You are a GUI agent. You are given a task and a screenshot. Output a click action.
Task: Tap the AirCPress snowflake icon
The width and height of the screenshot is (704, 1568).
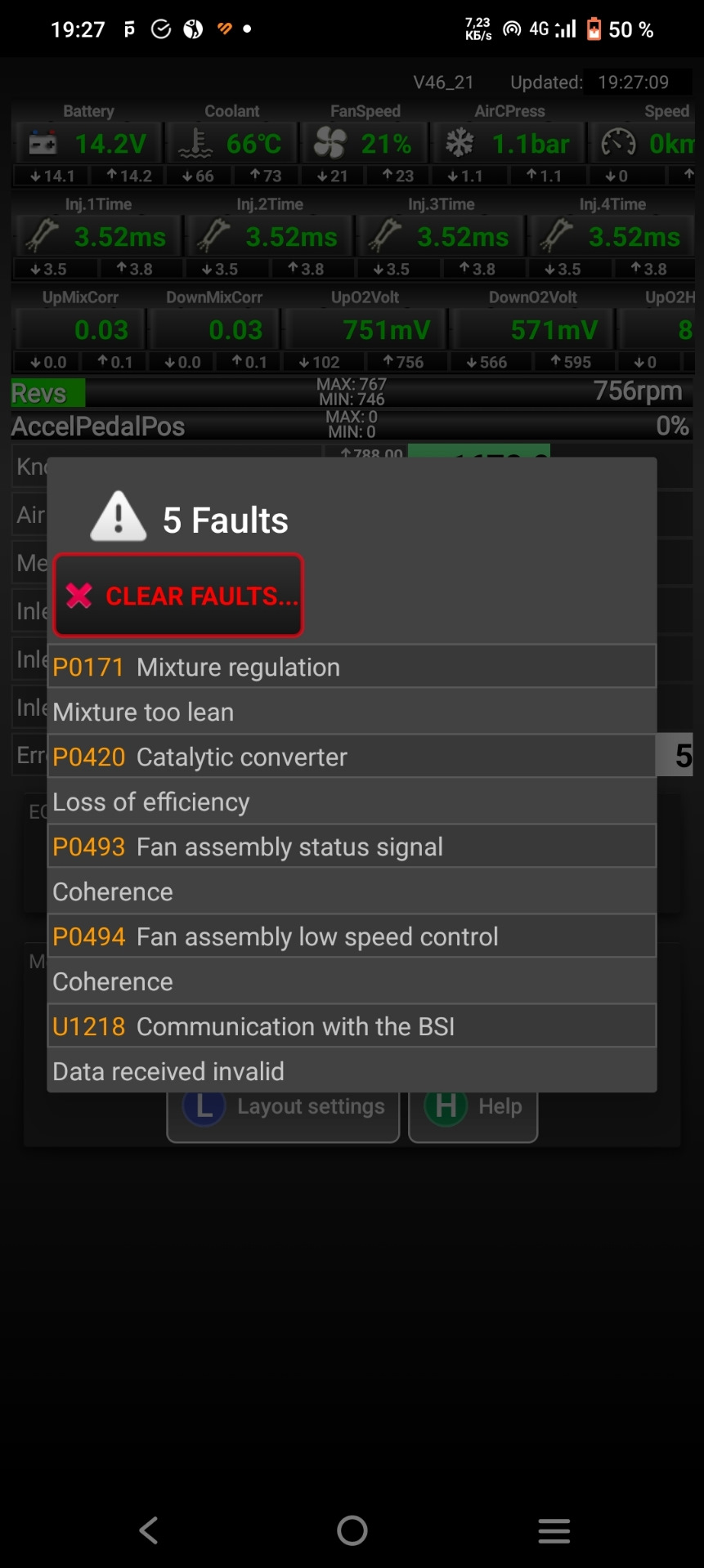tap(460, 144)
